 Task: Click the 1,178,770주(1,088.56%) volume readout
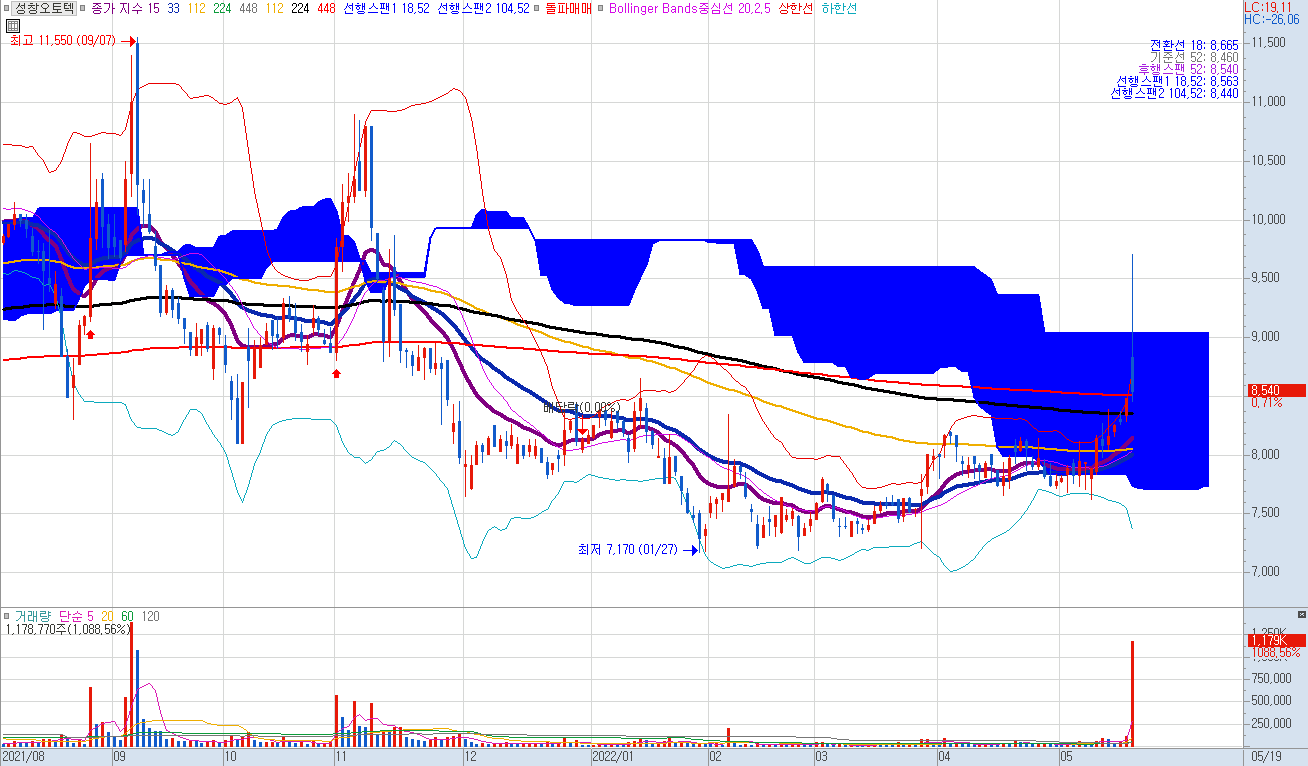tap(68, 629)
